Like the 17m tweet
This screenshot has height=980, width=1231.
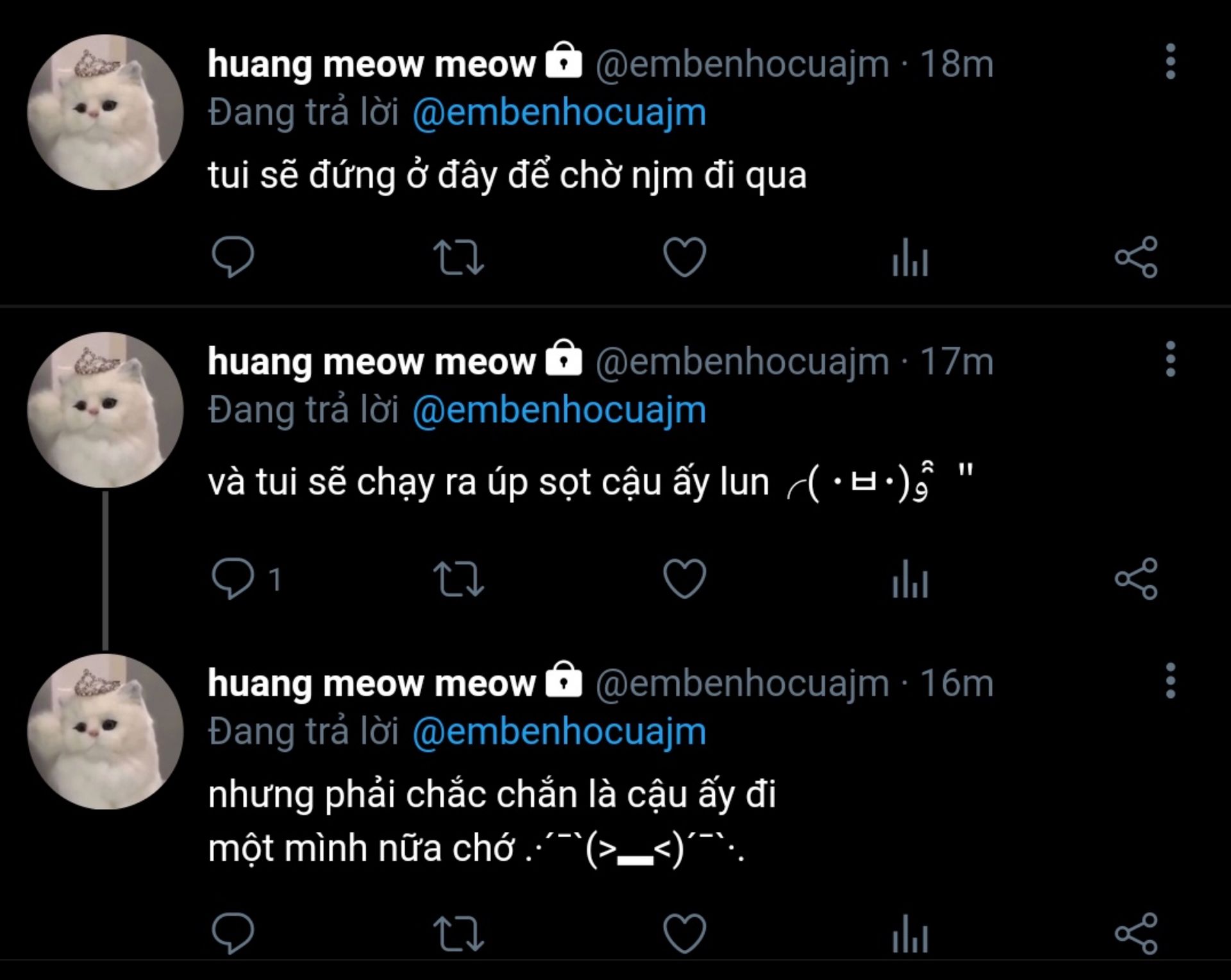(x=684, y=579)
